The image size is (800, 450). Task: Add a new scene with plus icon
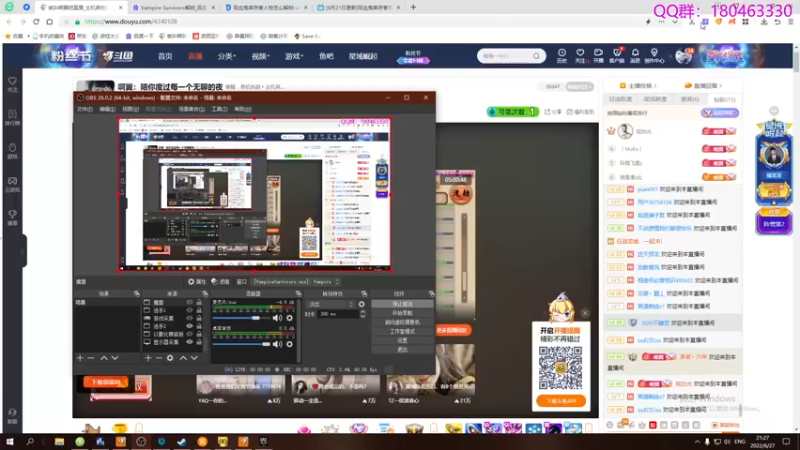click(x=80, y=358)
